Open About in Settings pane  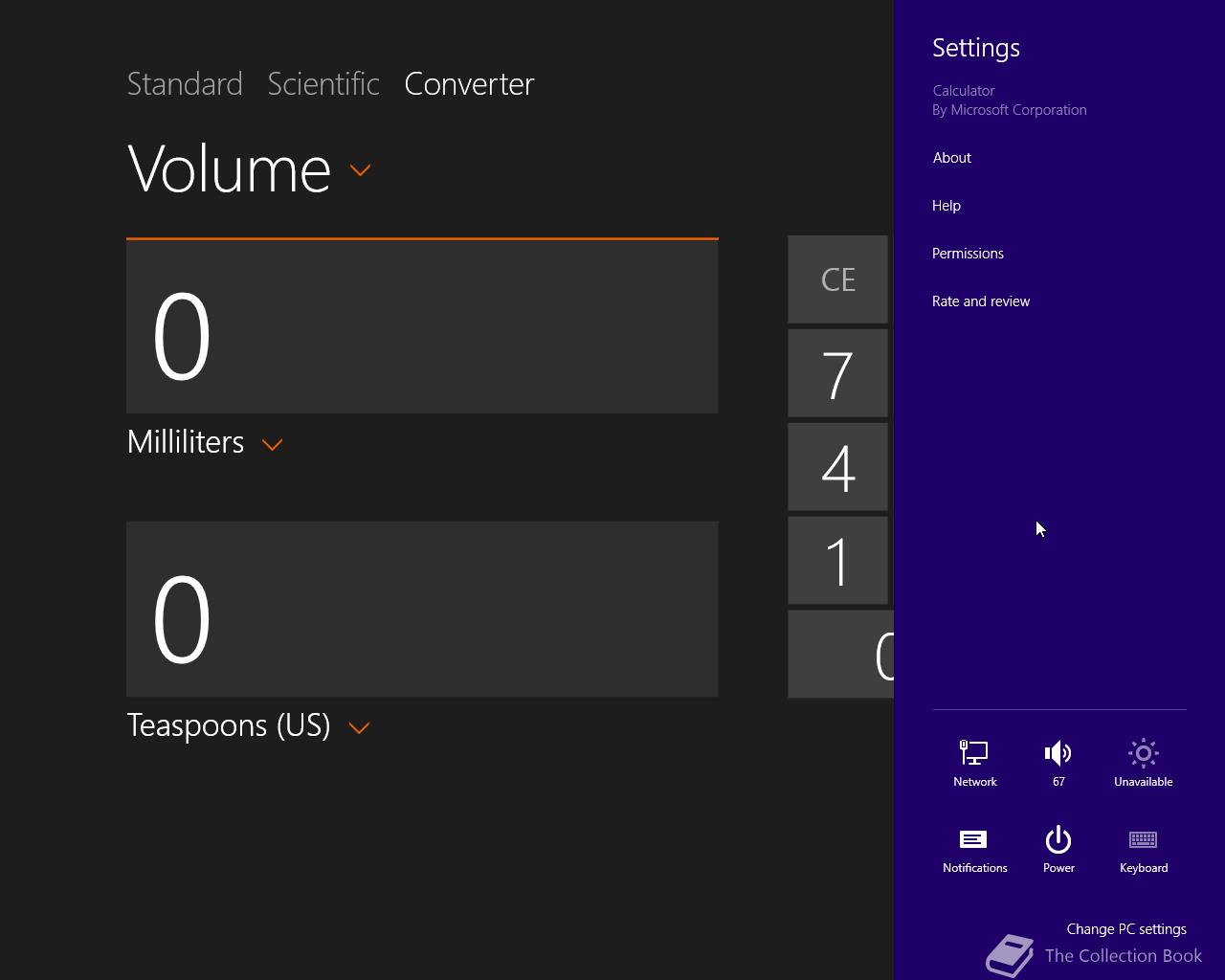(952, 158)
